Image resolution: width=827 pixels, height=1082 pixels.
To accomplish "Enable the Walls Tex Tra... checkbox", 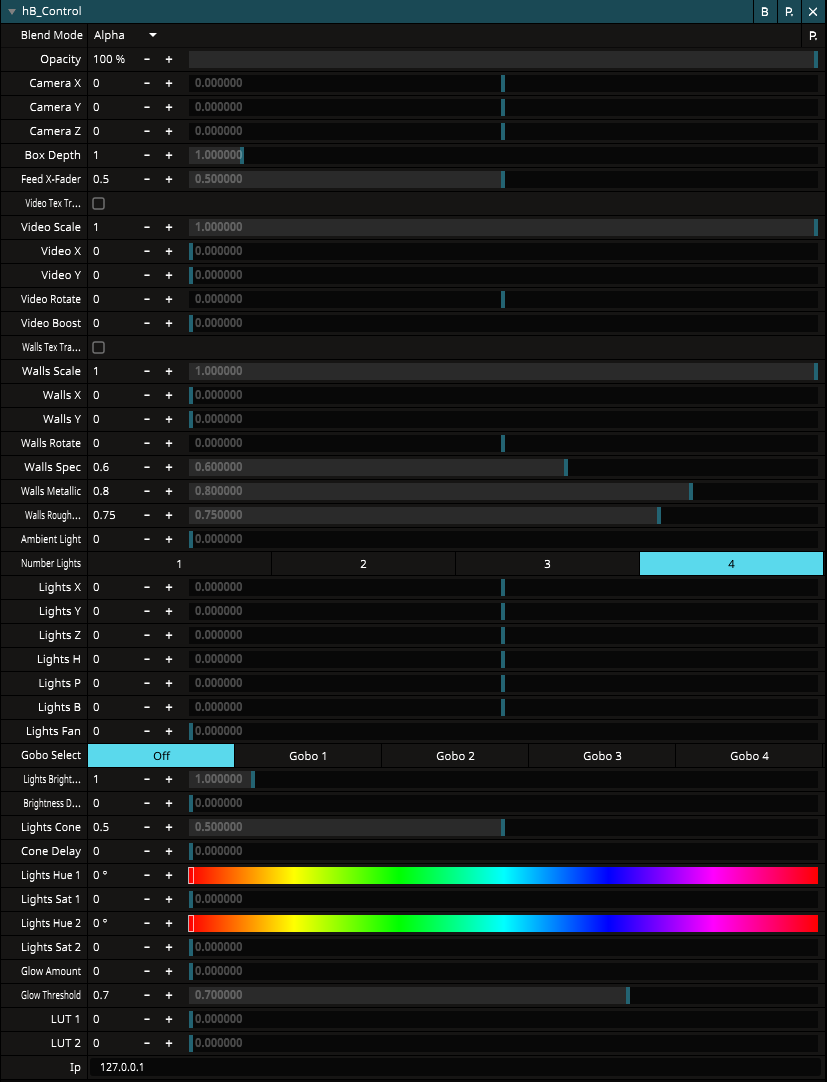I will click(99, 347).
